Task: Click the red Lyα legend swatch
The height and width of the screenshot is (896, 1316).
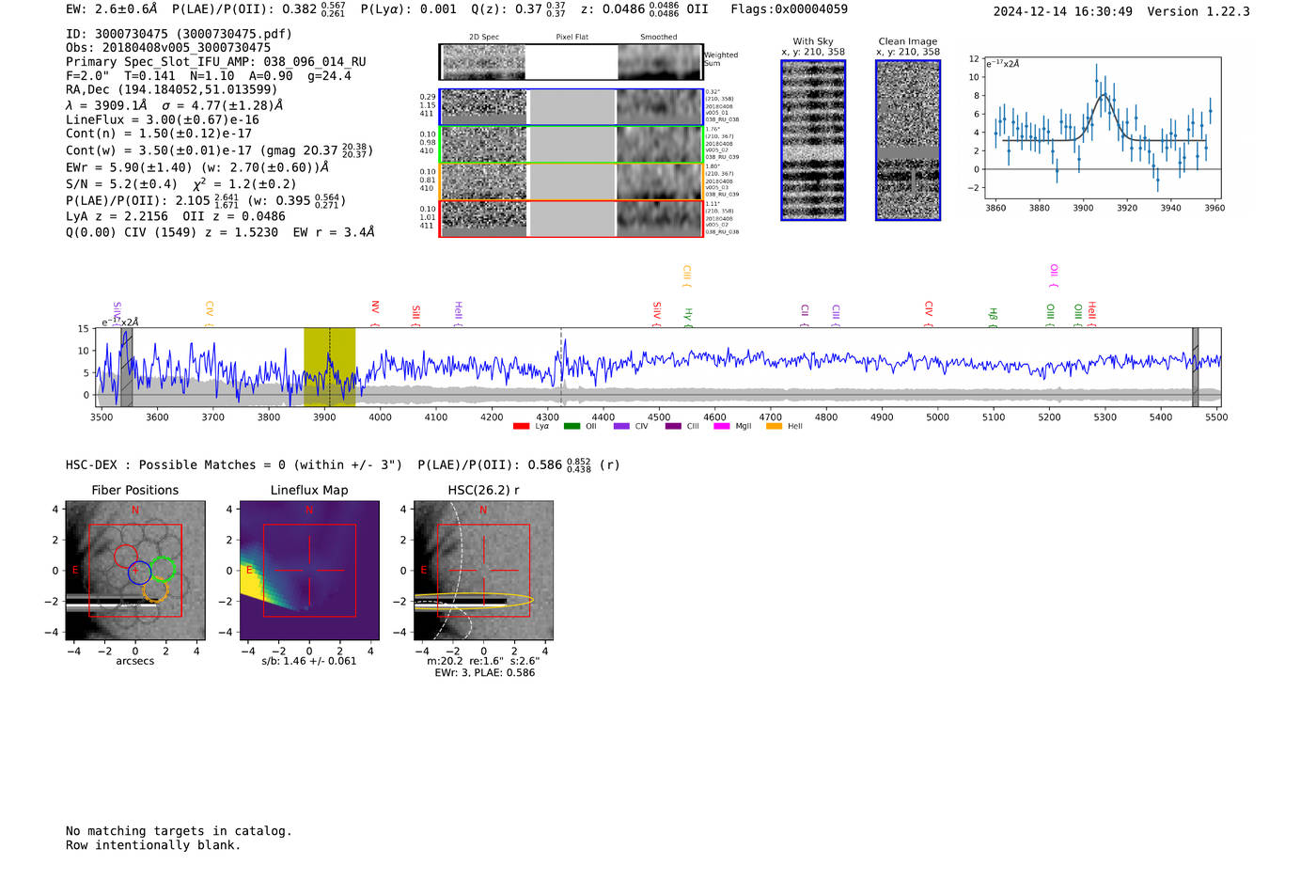Action: (x=521, y=426)
